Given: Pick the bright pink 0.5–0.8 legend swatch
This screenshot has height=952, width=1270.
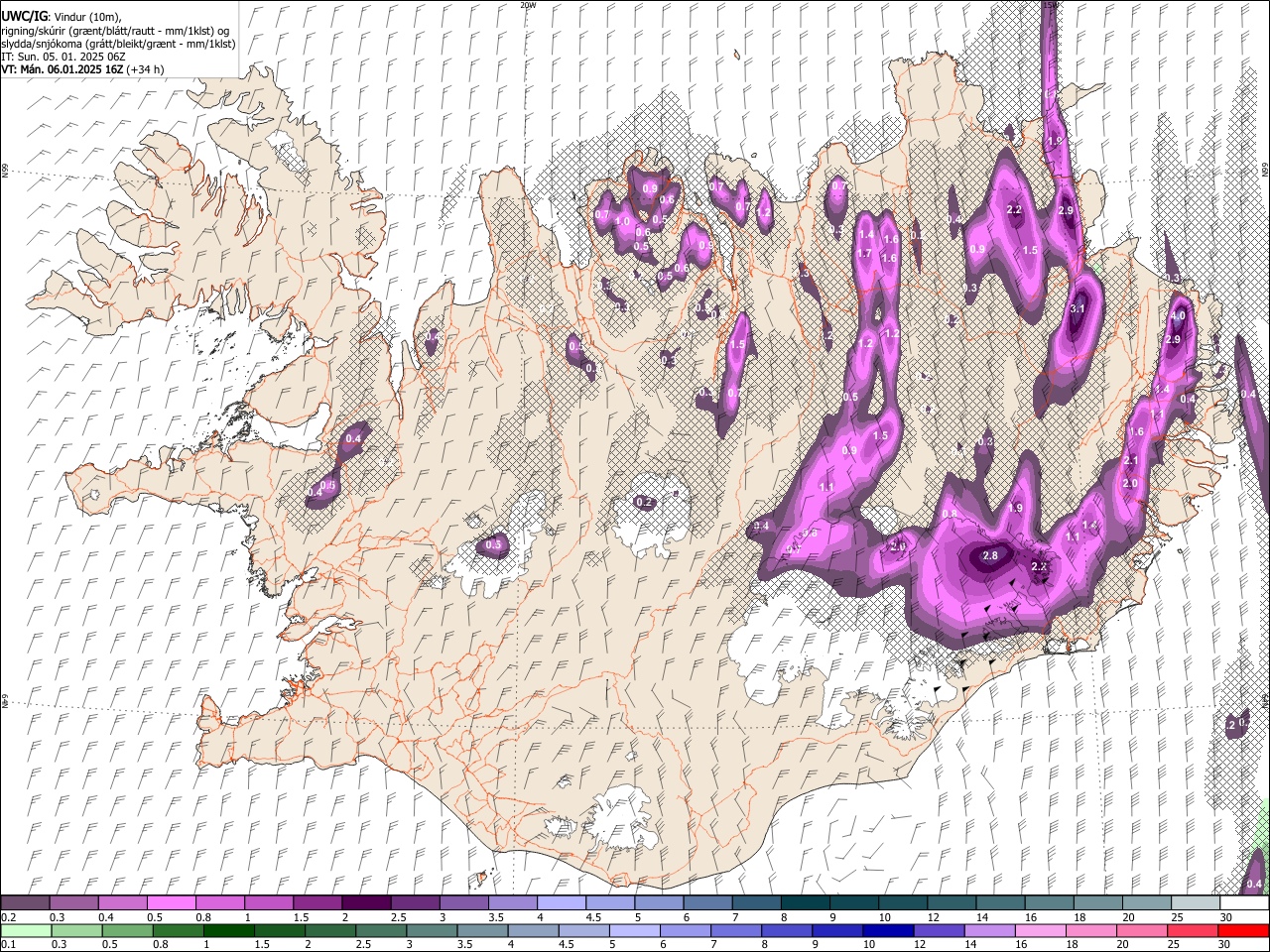Looking at the screenshot, I should click(171, 903).
